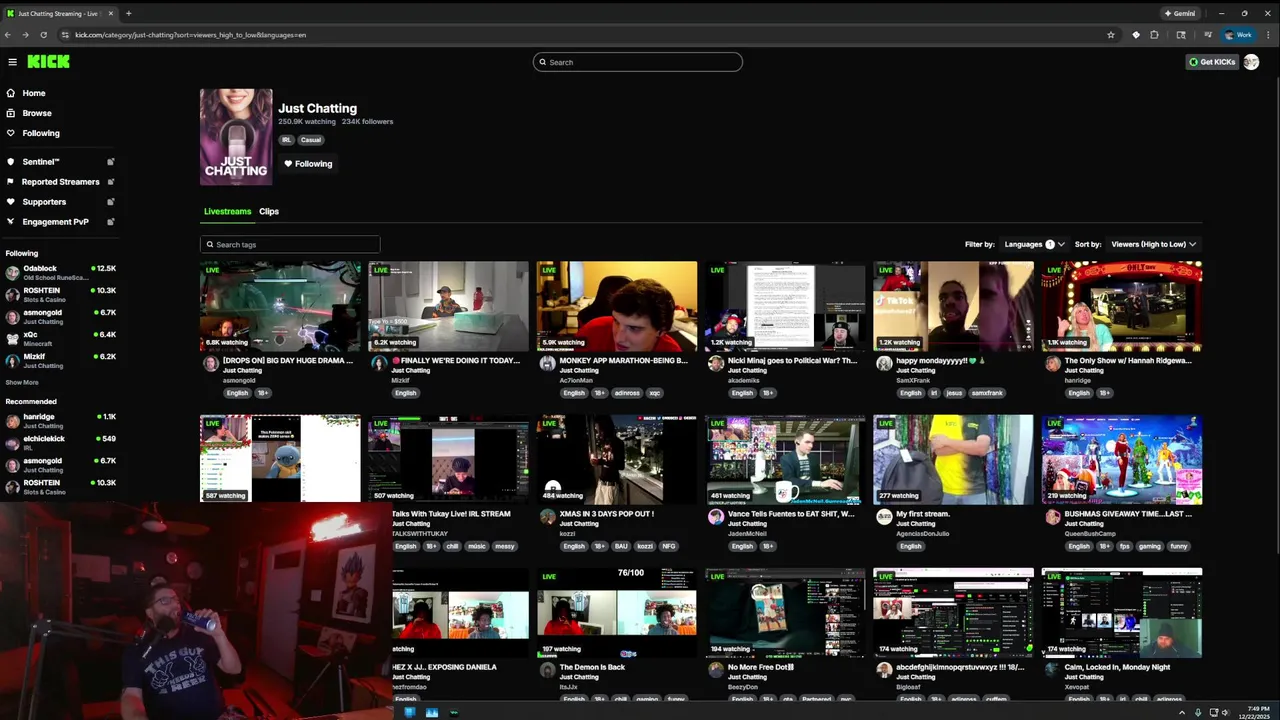Go to Home in sidebar
Viewport: 1280px width, 720px height.
click(x=34, y=93)
